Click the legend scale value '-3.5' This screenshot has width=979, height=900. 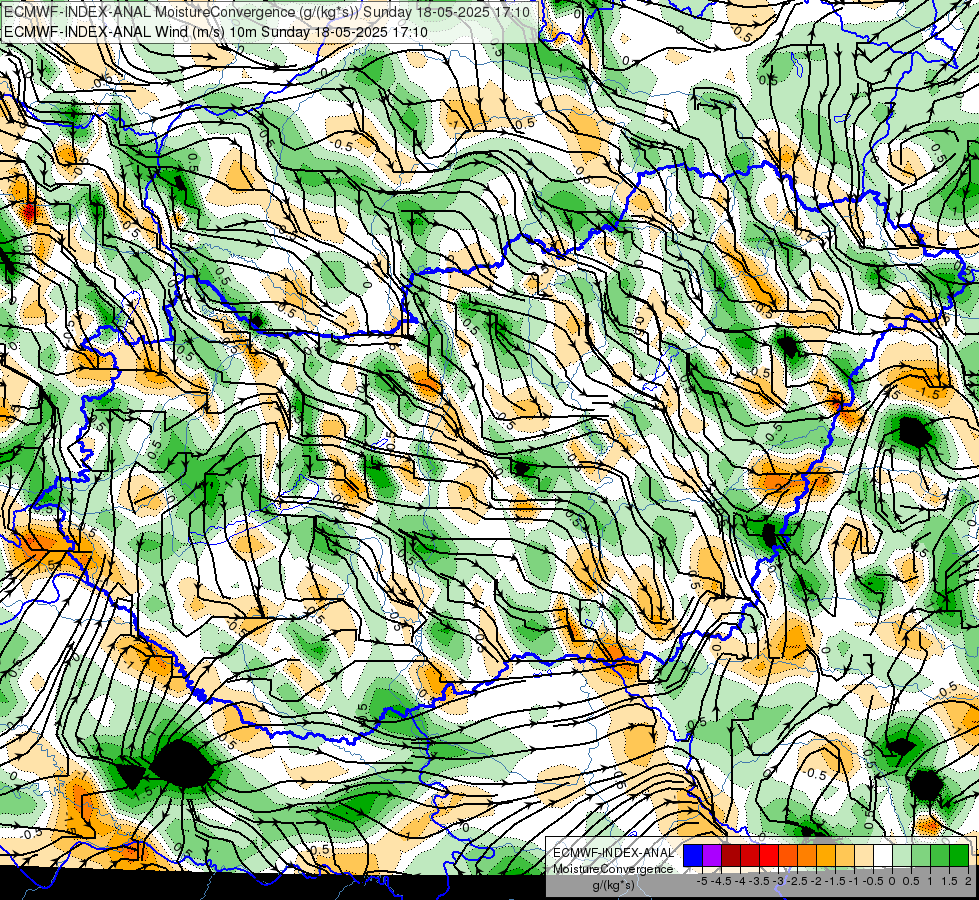[759, 881]
